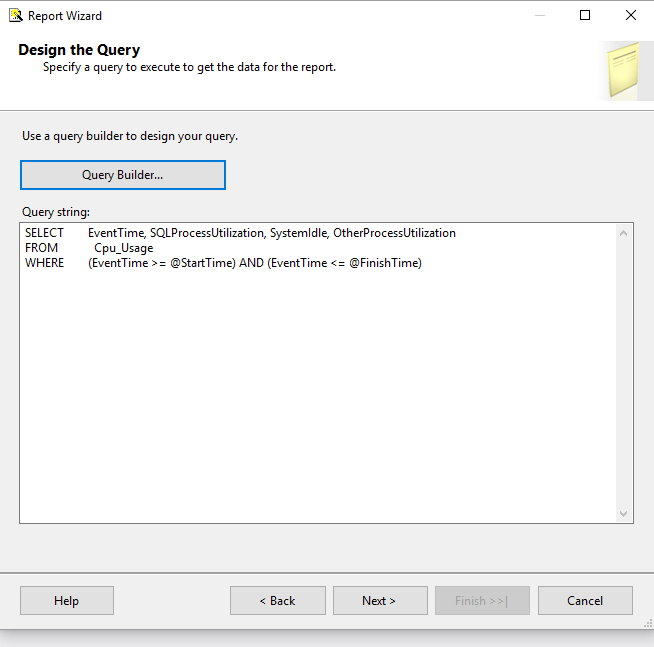The image size is (654, 647).
Task: Open the Query Builder dialog
Action: coord(123,175)
